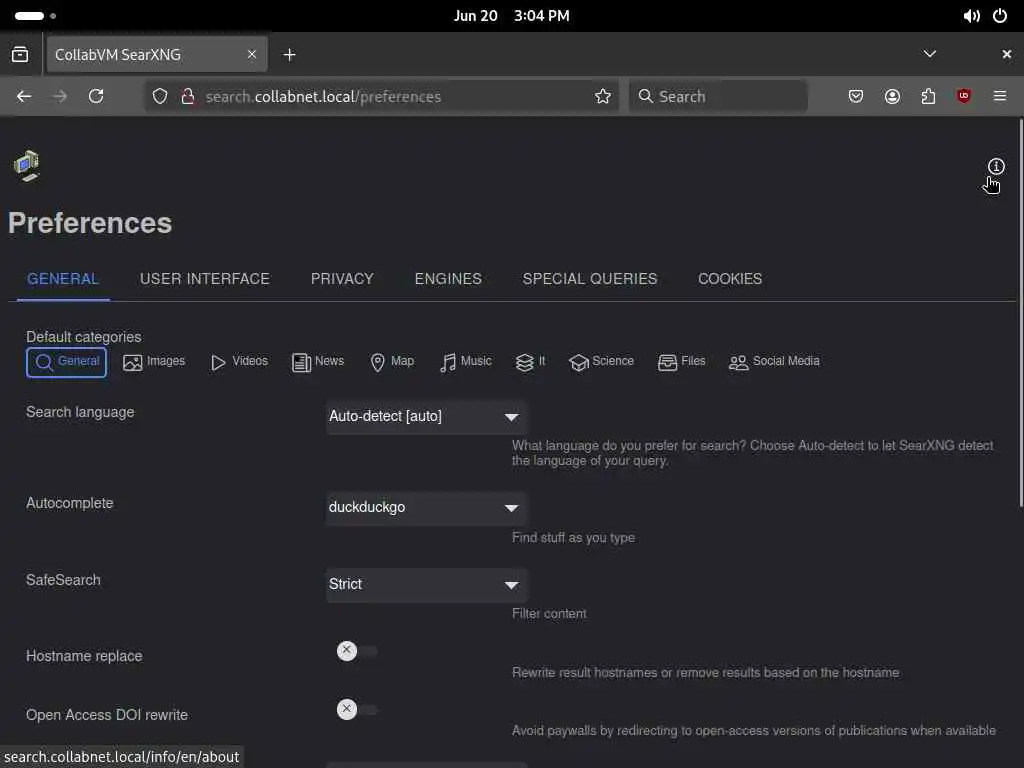Click the browser Search field
Image resolution: width=1024 pixels, height=768 pixels.
pos(718,97)
